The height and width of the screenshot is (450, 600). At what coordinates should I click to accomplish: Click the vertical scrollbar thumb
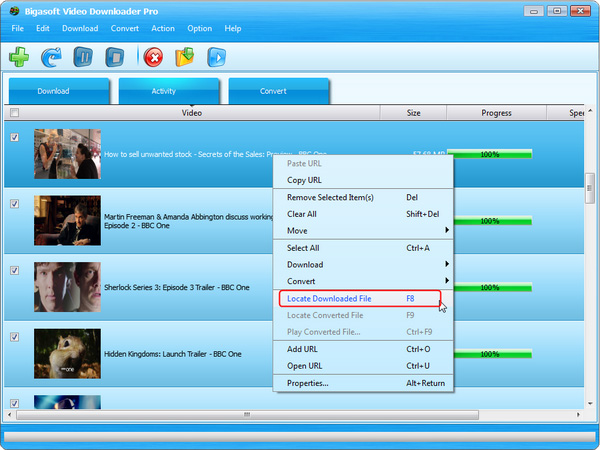(590, 189)
